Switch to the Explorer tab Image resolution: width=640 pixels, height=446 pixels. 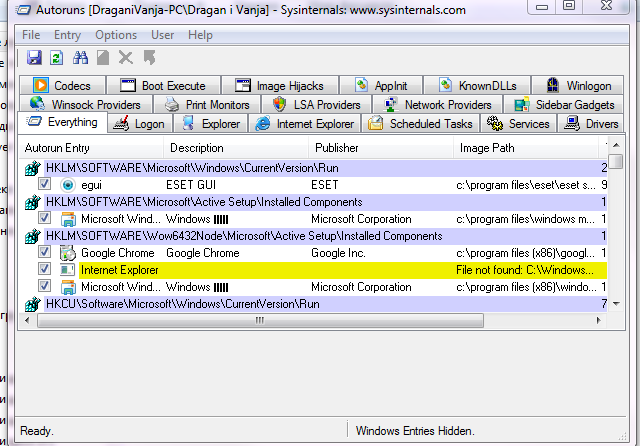pyautogui.click(x=211, y=124)
